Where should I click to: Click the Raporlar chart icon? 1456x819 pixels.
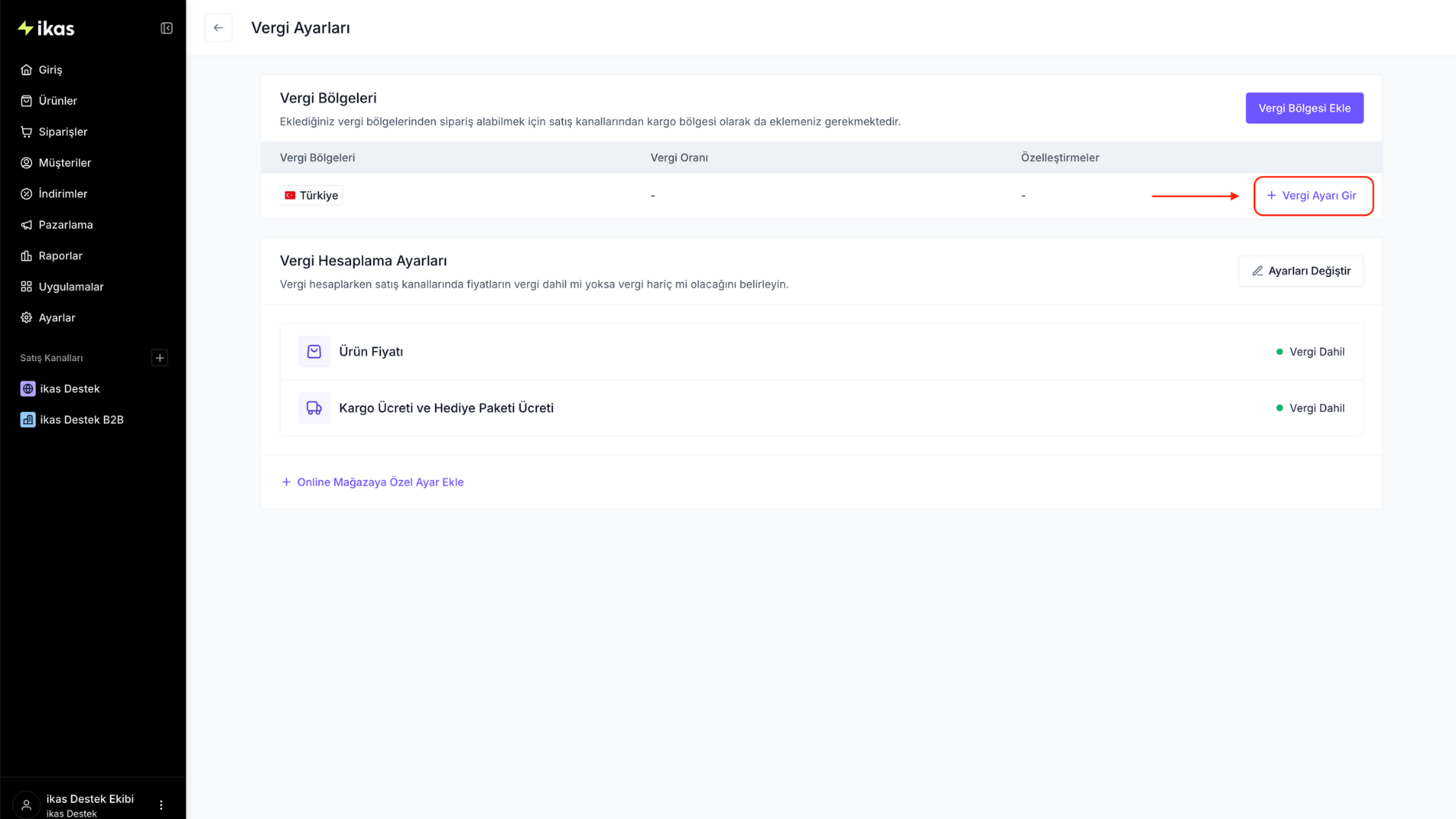point(27,256)
